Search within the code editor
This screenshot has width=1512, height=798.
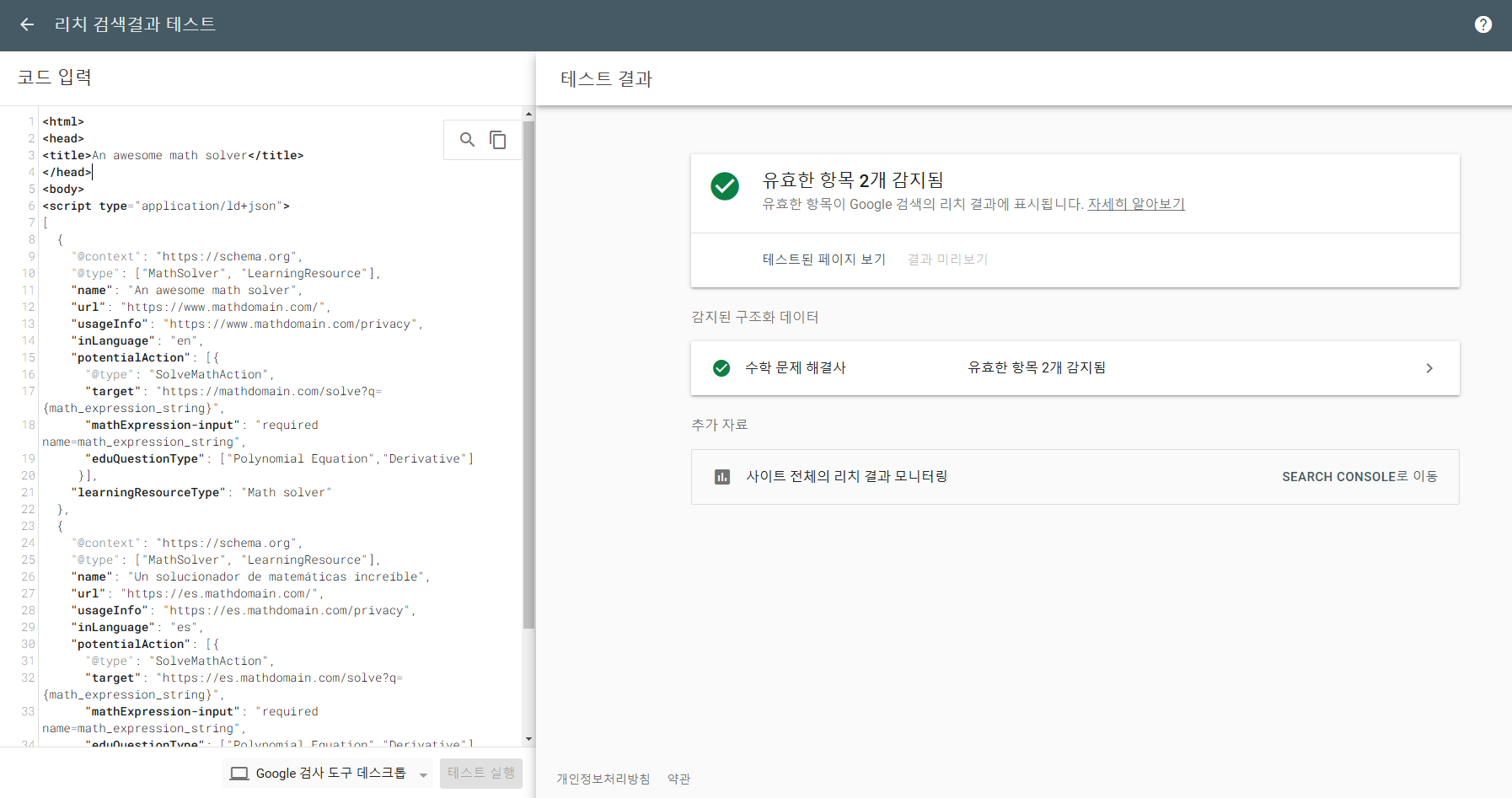tap(467, 140)
